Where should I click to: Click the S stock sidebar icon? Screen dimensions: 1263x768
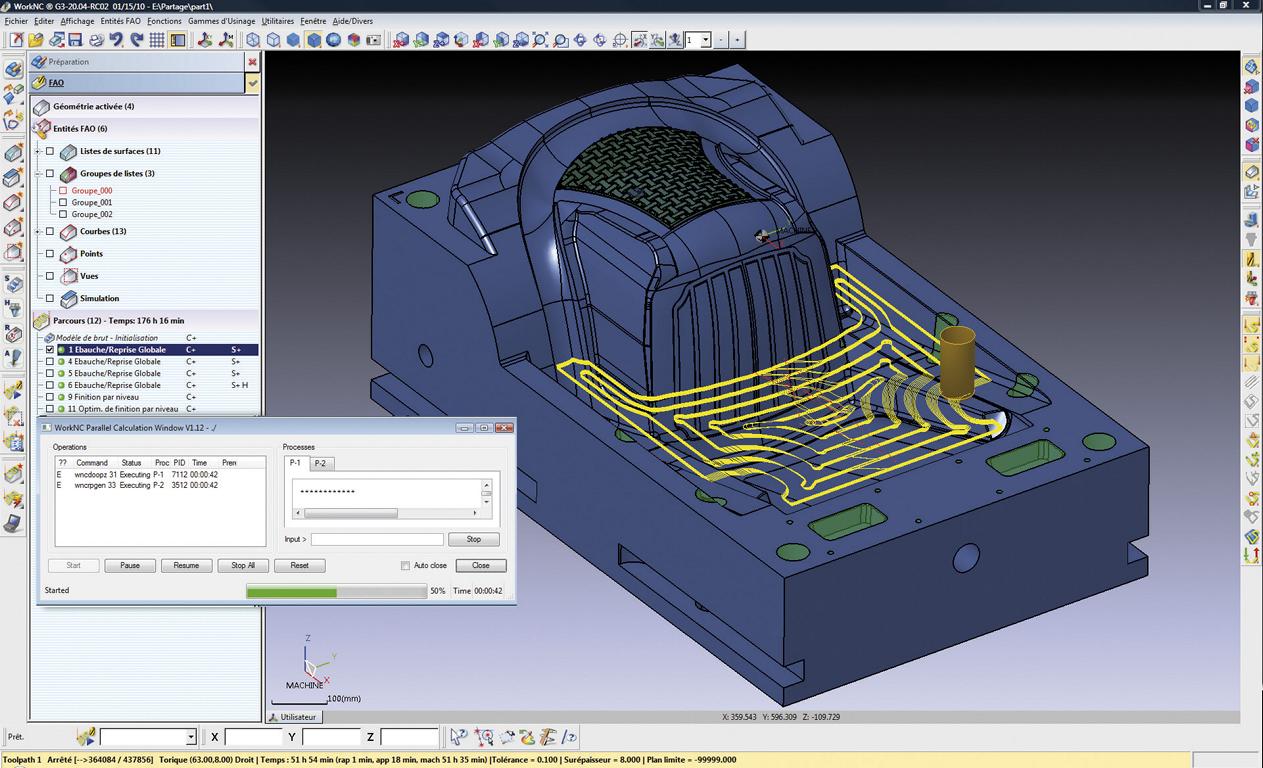(x=13, y=285)
